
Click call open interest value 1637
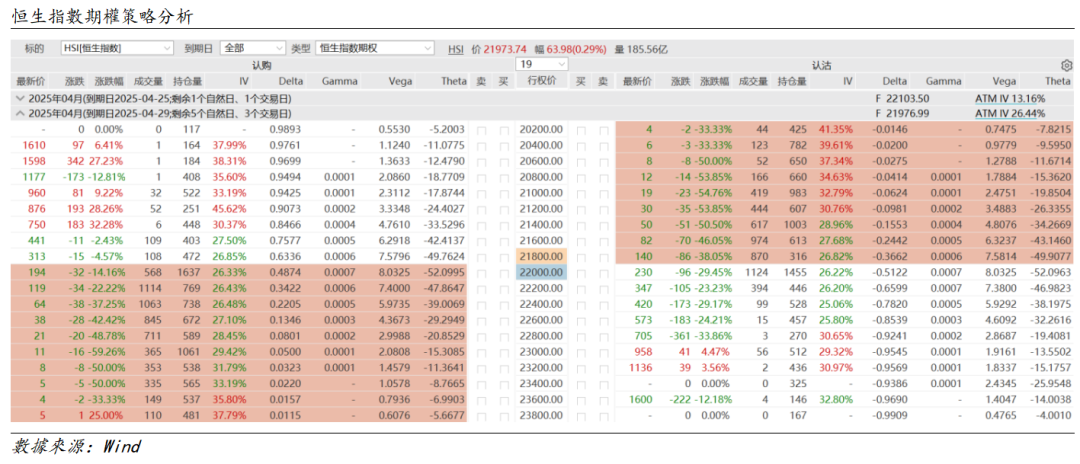[x=190, y=272]
